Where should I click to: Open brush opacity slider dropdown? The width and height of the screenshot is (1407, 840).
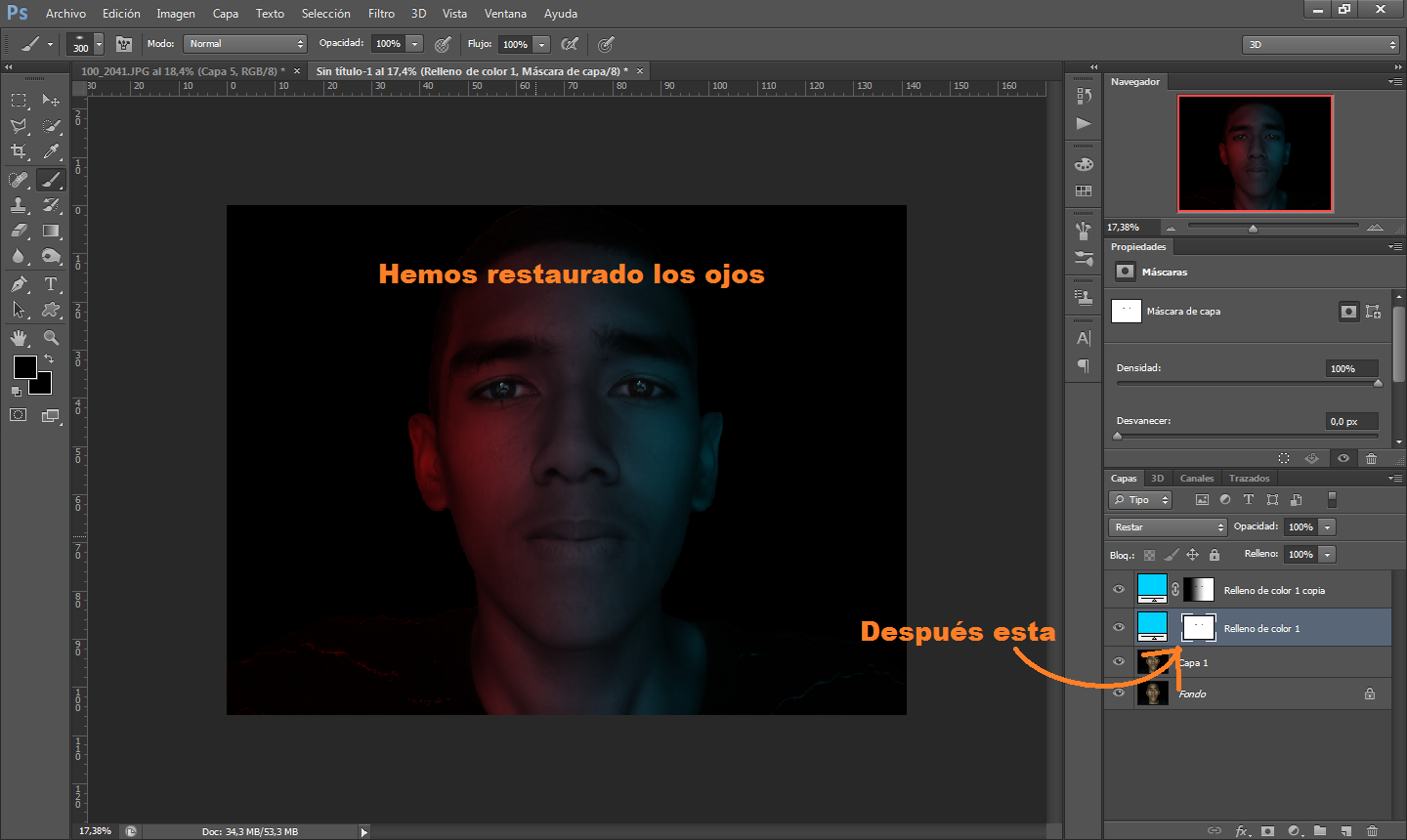415,44
